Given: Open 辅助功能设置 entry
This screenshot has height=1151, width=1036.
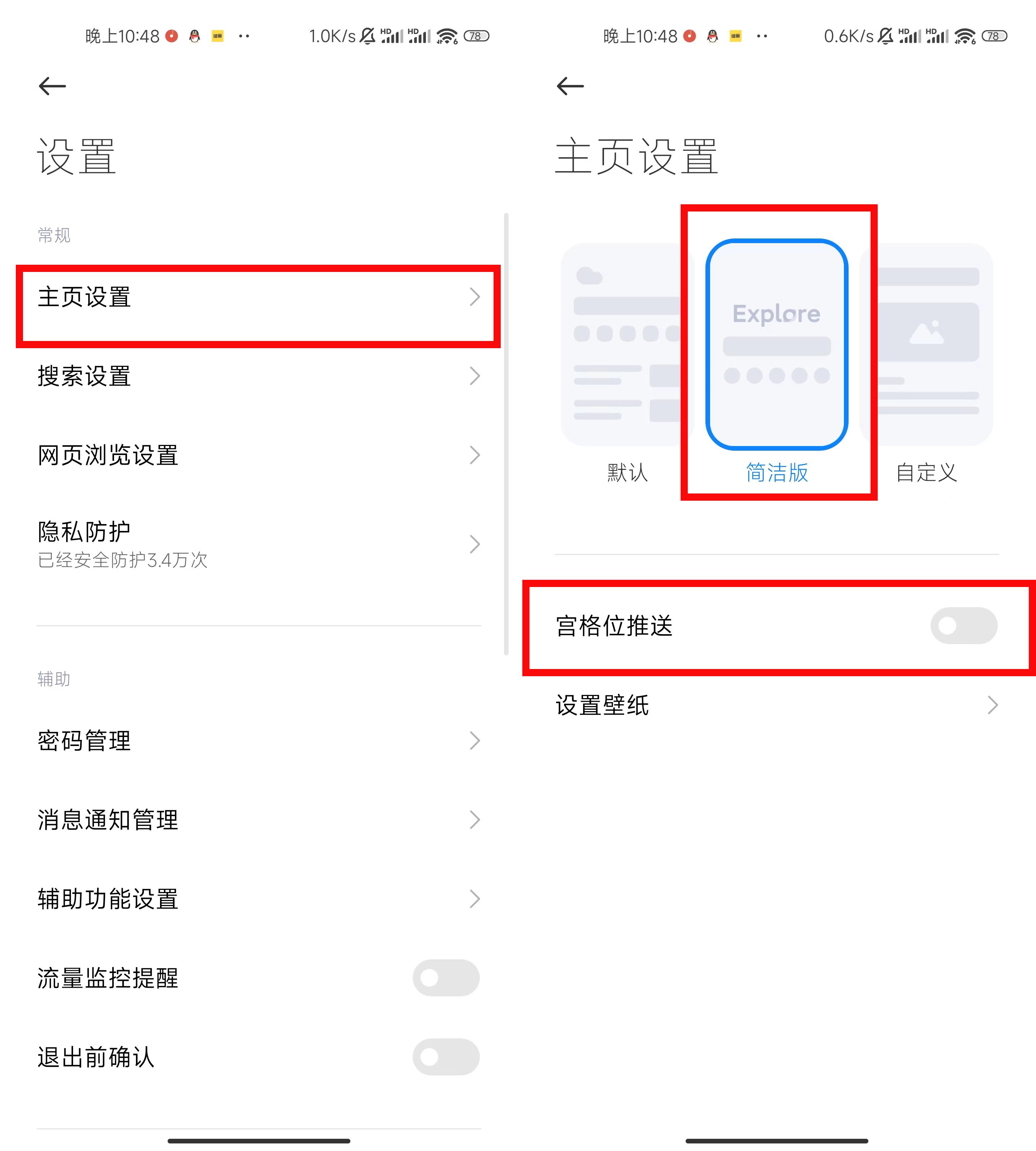Looking at the screenshot, I should pyautogui.click(x=259, y=899).
